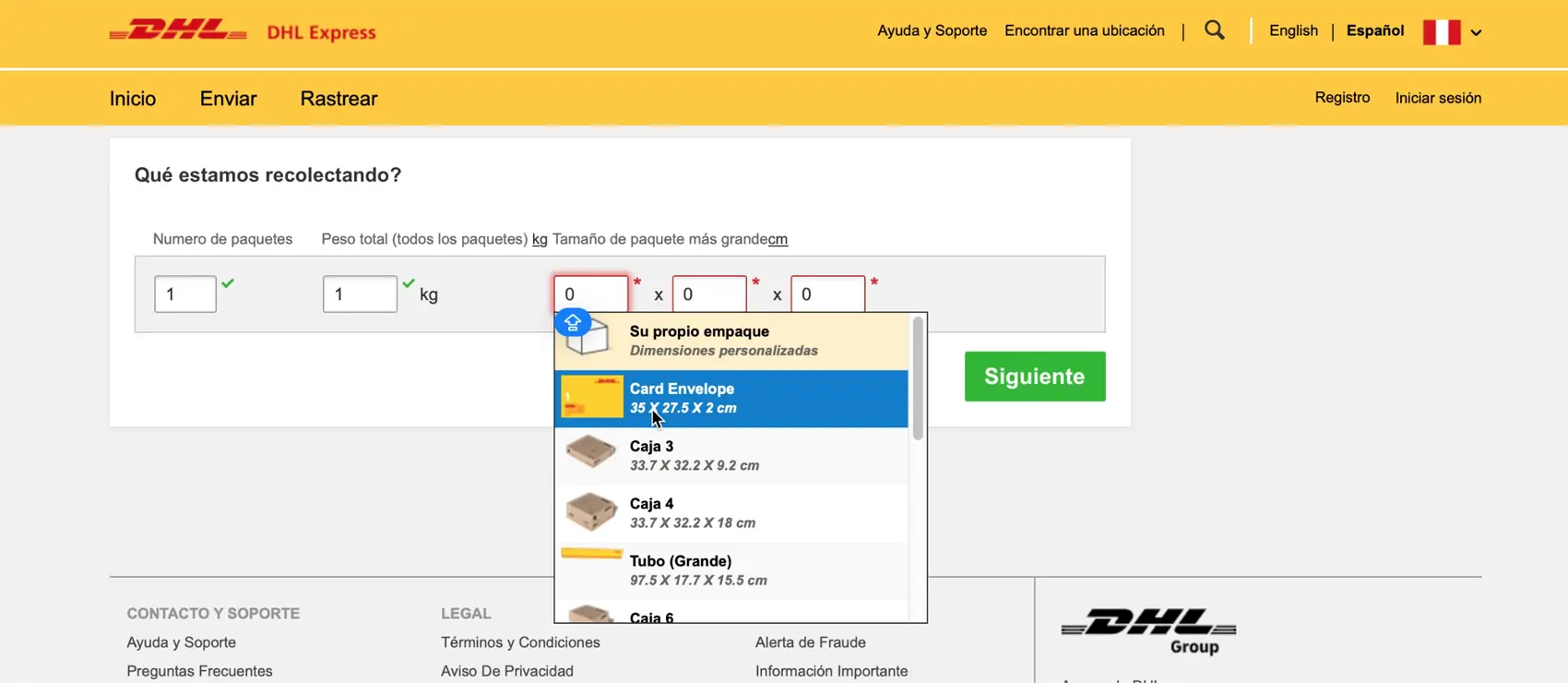Click the green Siguiente button

pyautogui.click(x=1035, y=377)
